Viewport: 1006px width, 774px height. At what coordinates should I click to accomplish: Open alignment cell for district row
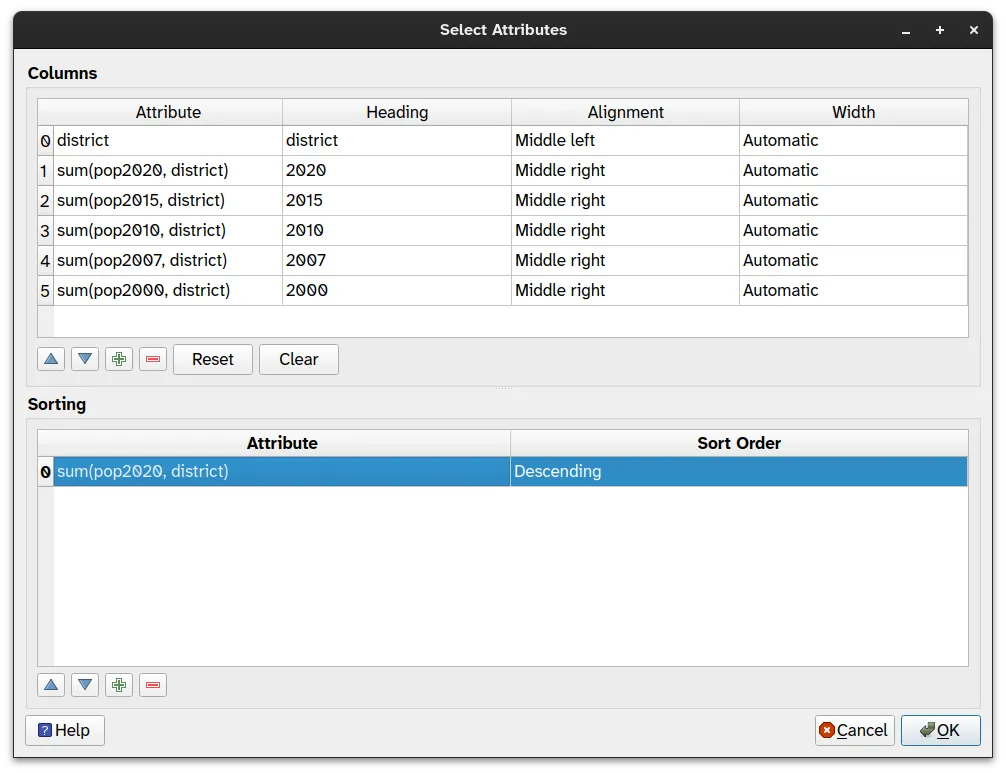click(x=624, y=140)
